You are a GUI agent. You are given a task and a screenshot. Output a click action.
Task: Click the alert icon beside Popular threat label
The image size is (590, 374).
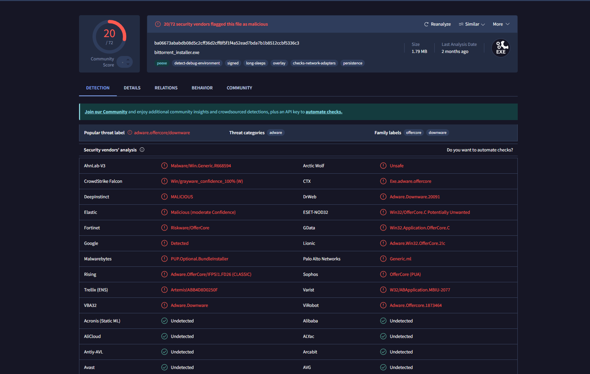tap(130, 133)
